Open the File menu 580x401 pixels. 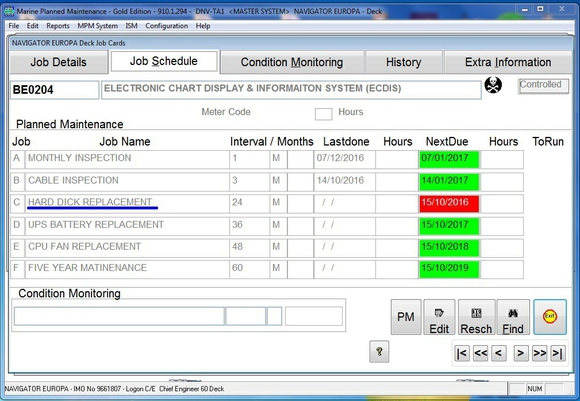click(14, 26)
